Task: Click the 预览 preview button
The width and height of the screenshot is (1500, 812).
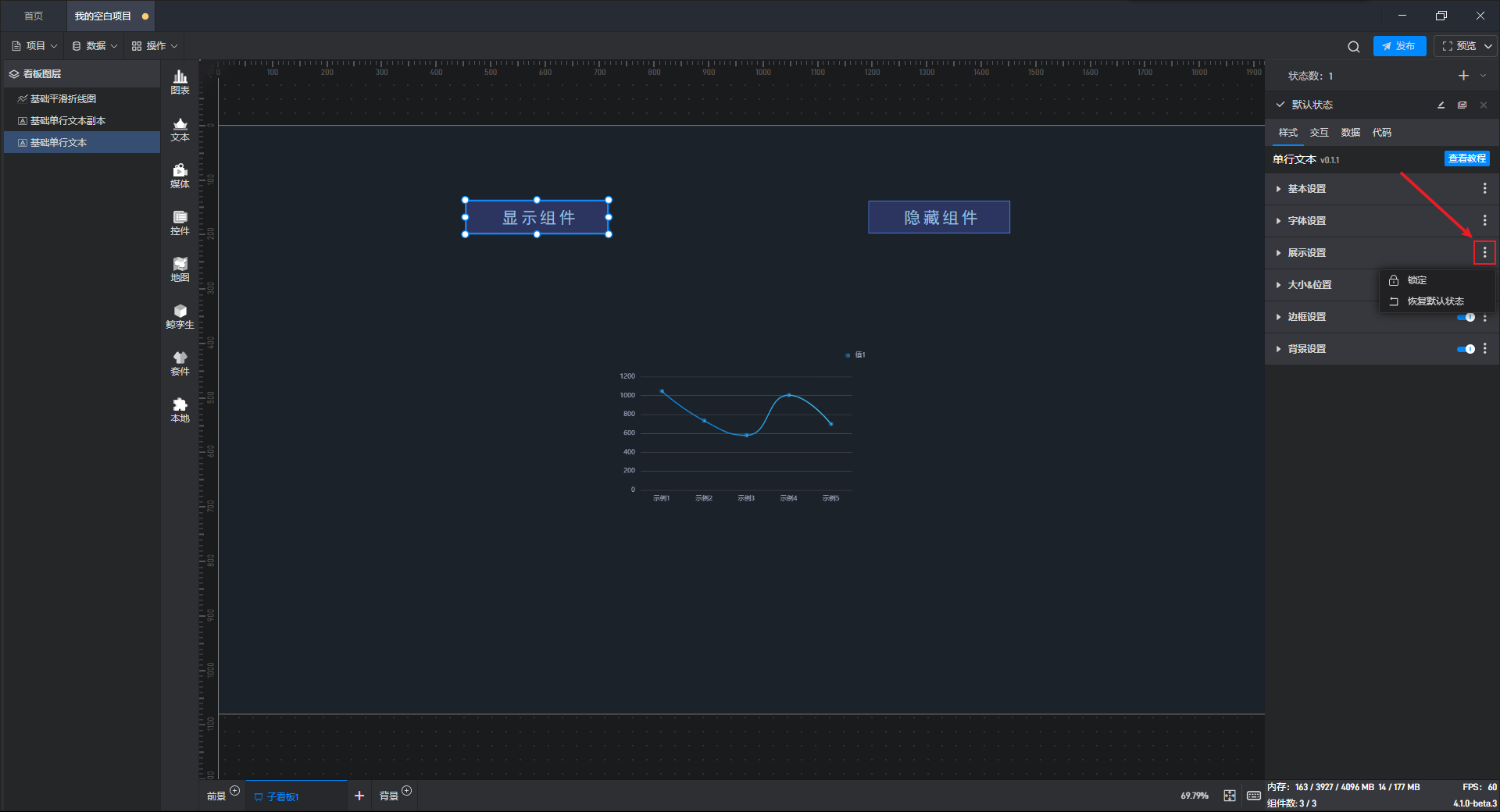Action: 1459,46
